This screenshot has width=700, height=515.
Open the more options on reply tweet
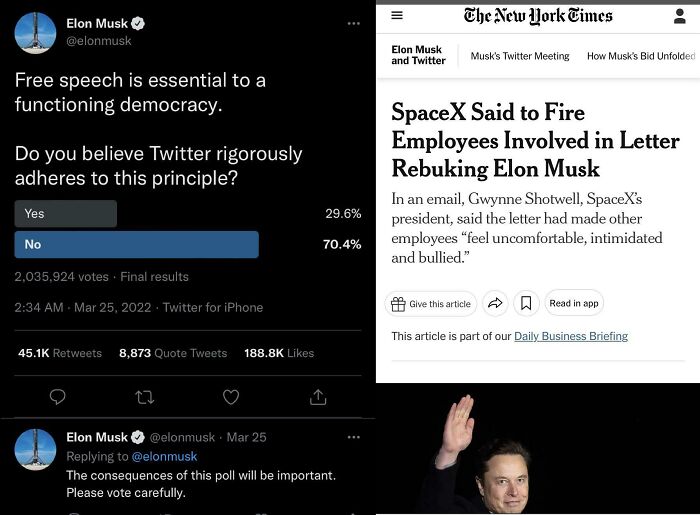tap(353, 437)
